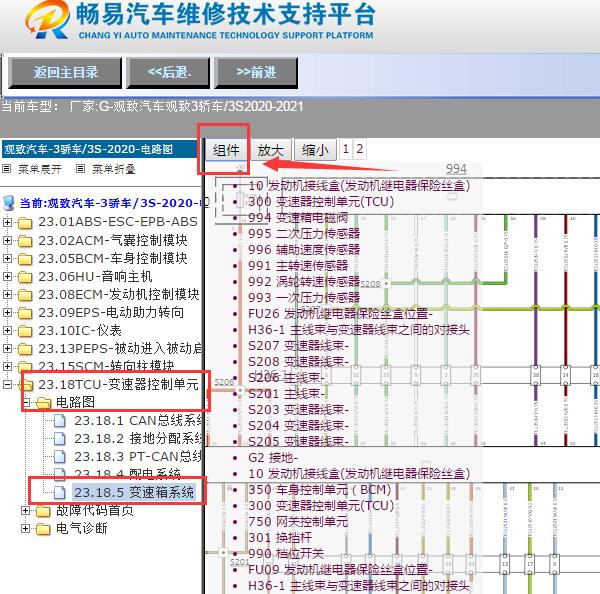Expand 23.08ECM-发动机控制模块 node
The image size is (600, 594).
click(7, 294)
